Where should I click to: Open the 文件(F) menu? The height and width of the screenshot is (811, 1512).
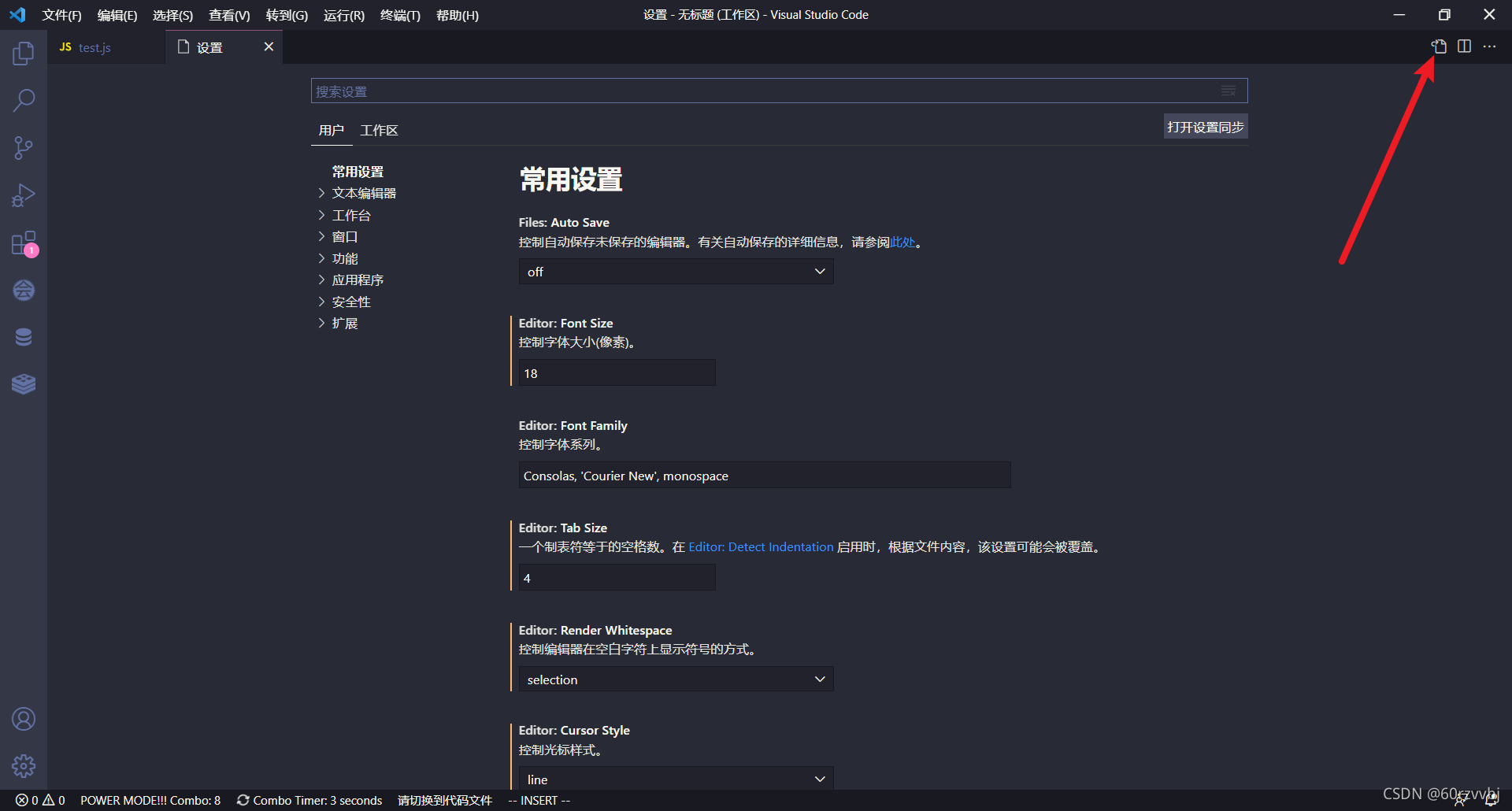61,14
